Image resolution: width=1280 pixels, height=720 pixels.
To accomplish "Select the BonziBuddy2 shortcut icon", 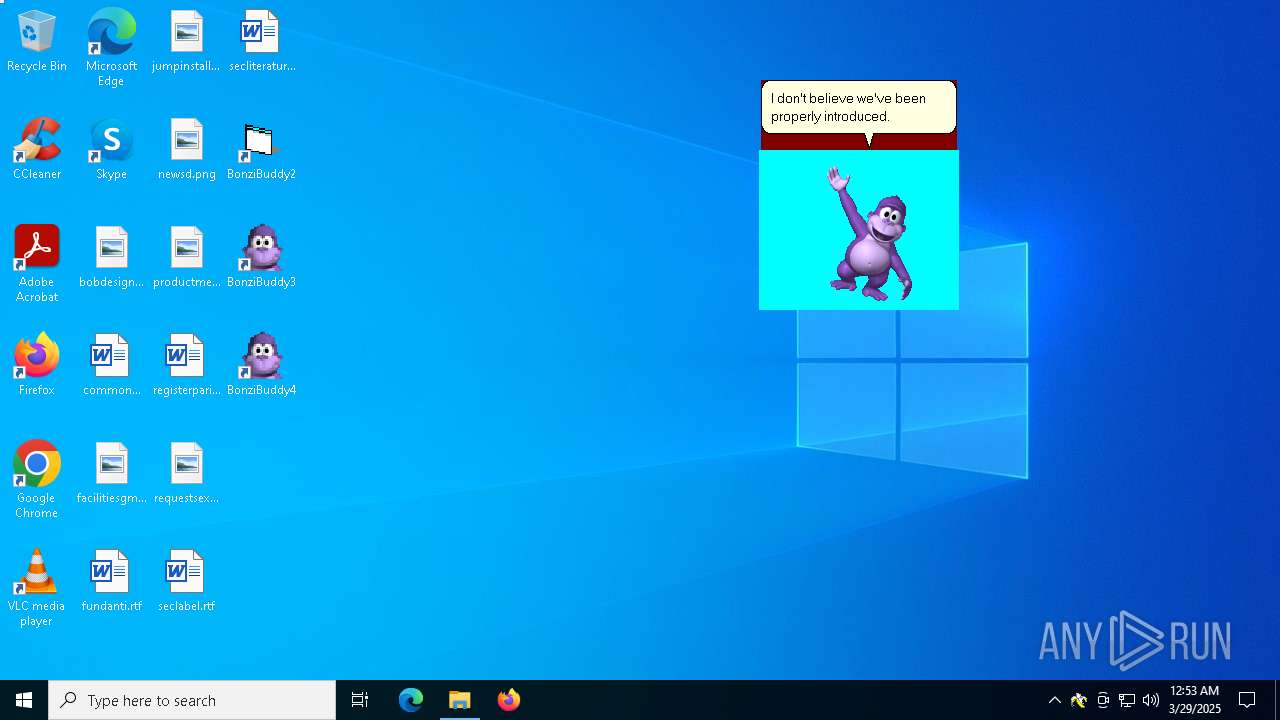I will click(261, 149).
